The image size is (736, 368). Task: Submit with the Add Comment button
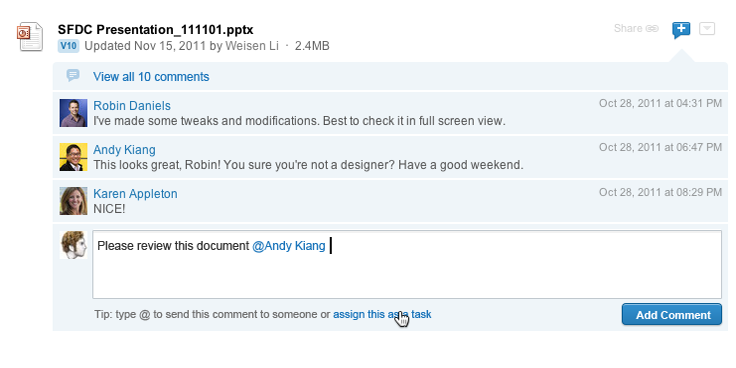(672, 314)
